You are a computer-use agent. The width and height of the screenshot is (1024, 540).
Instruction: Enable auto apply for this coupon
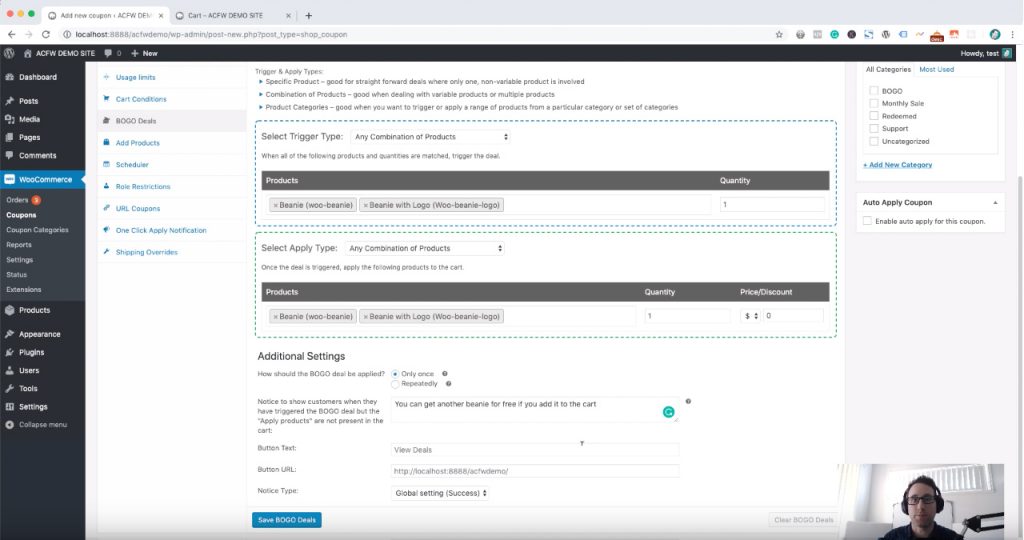tap(867, 221)
